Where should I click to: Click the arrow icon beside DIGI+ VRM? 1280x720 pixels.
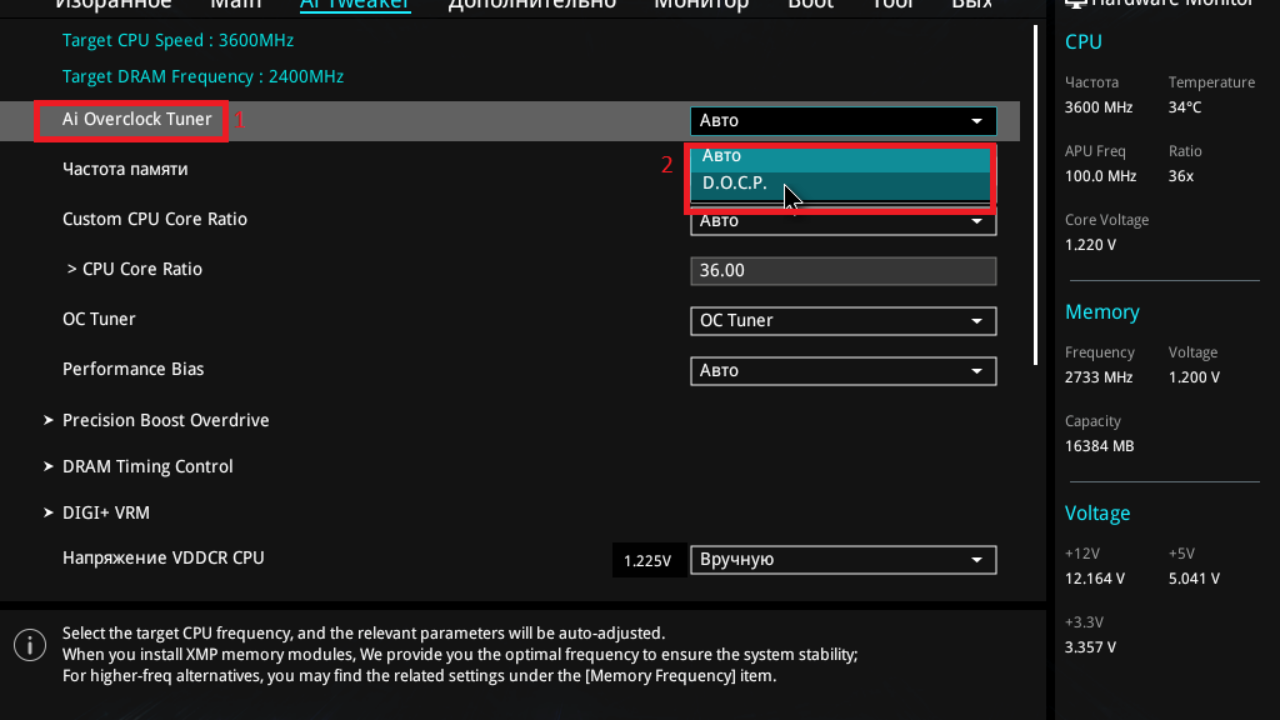48,513
